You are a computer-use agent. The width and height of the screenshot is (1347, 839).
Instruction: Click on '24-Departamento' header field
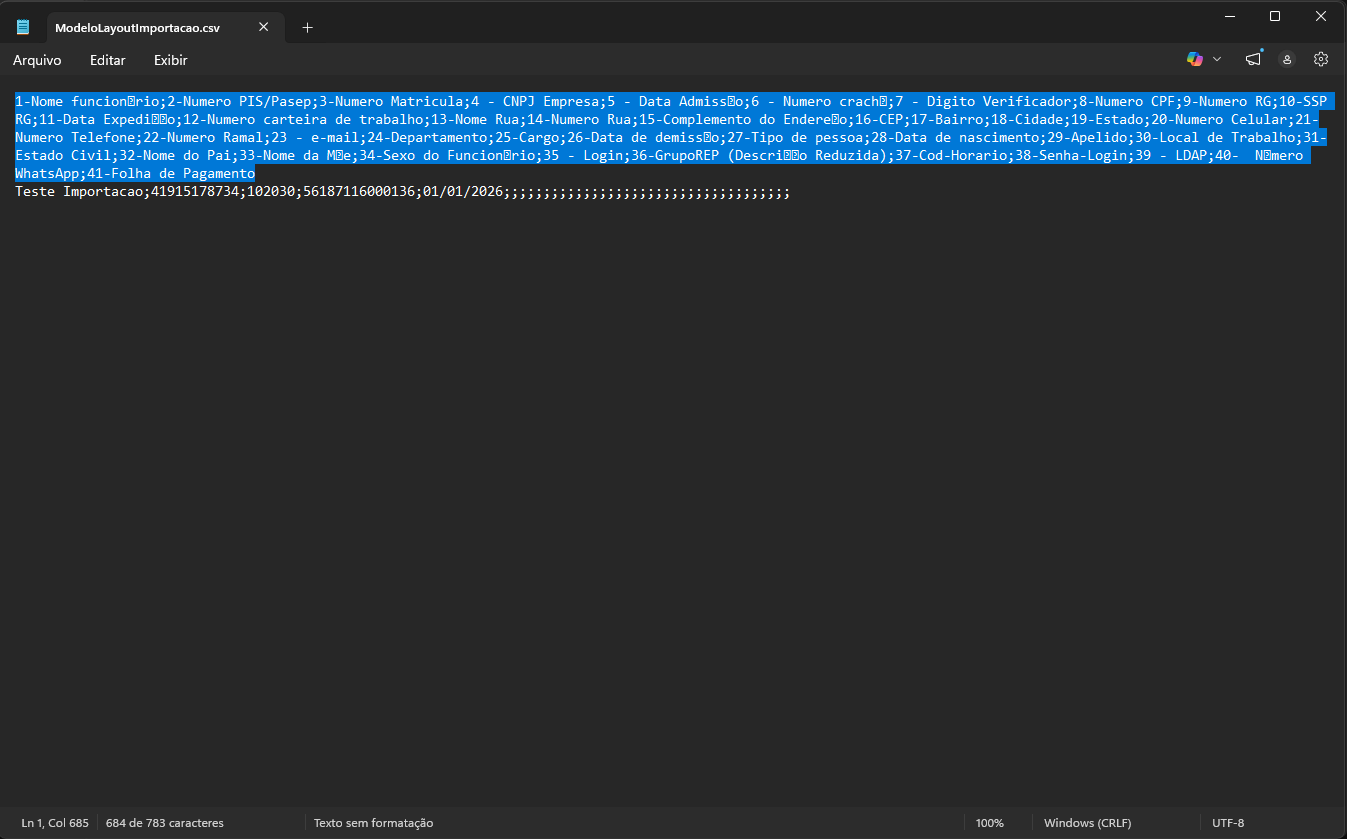click(427, 137)
